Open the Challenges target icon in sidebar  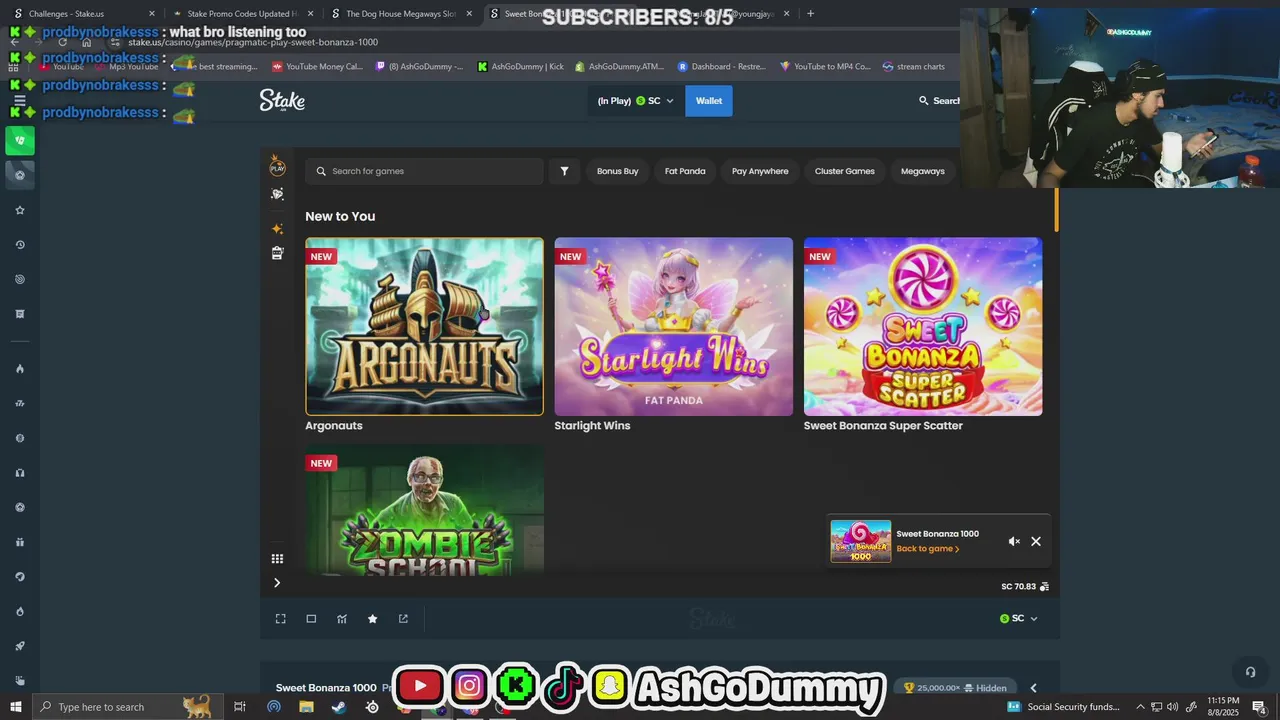pyautogui.click(x=20, y=279)
